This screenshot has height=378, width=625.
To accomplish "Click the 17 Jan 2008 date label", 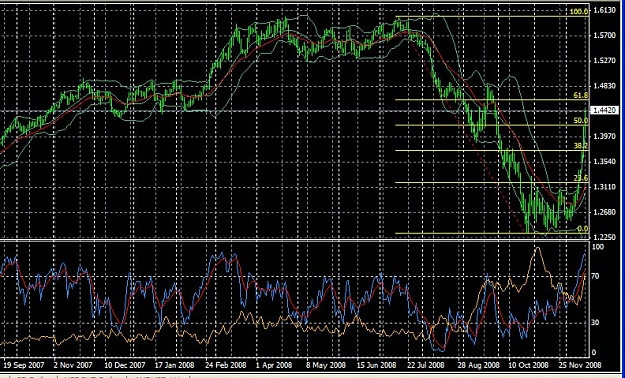I will point(174,365).
